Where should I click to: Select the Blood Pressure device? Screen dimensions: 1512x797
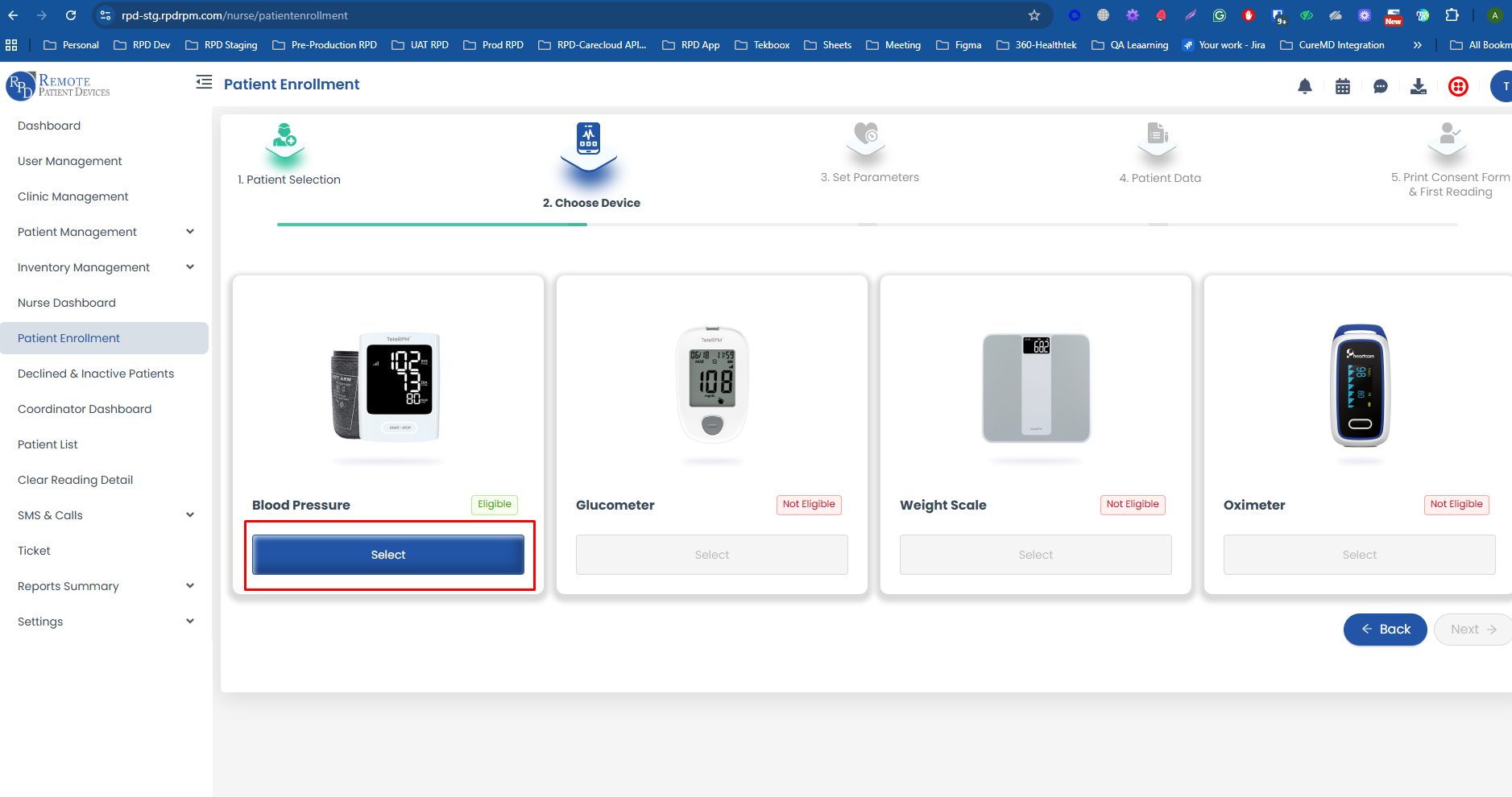[x=388, y=555]
